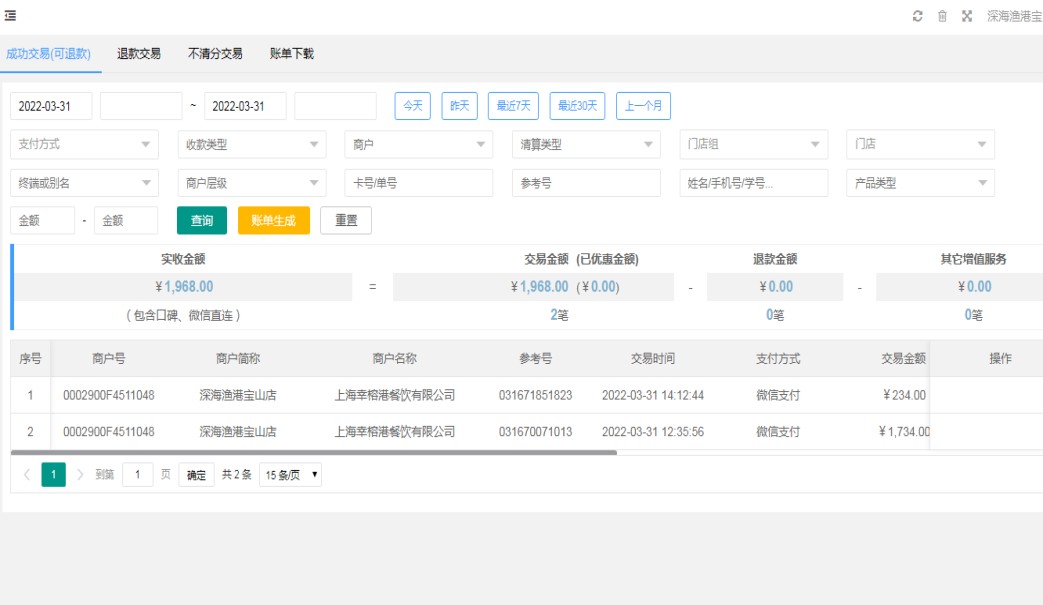Expand the 收款类型 dropdown
Viewport: 1043px width, 605px height.
click(x=251, y=144)
